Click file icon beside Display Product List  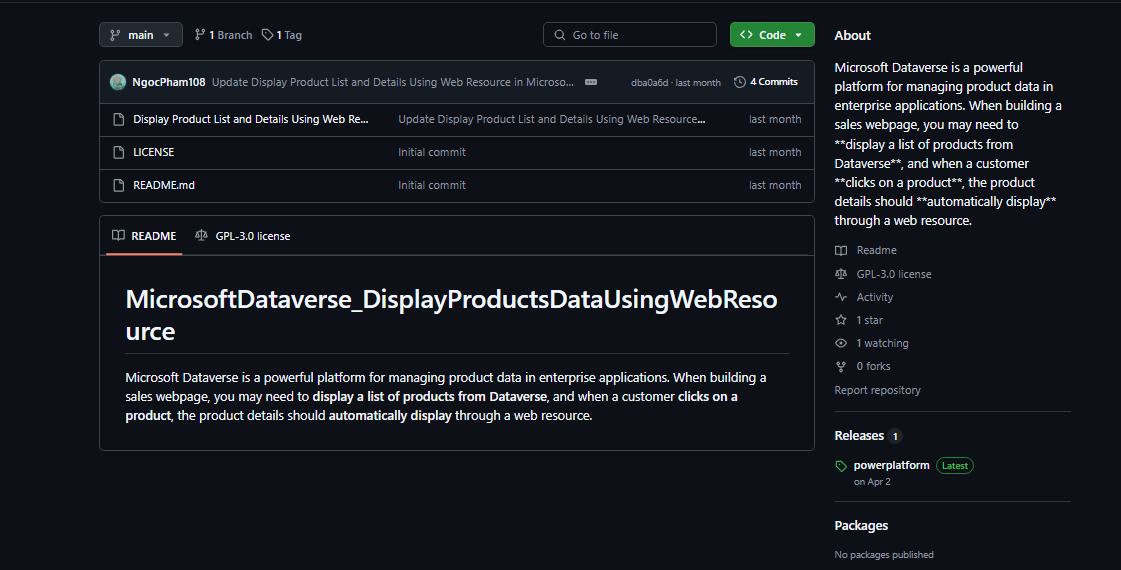coord(119,119)
